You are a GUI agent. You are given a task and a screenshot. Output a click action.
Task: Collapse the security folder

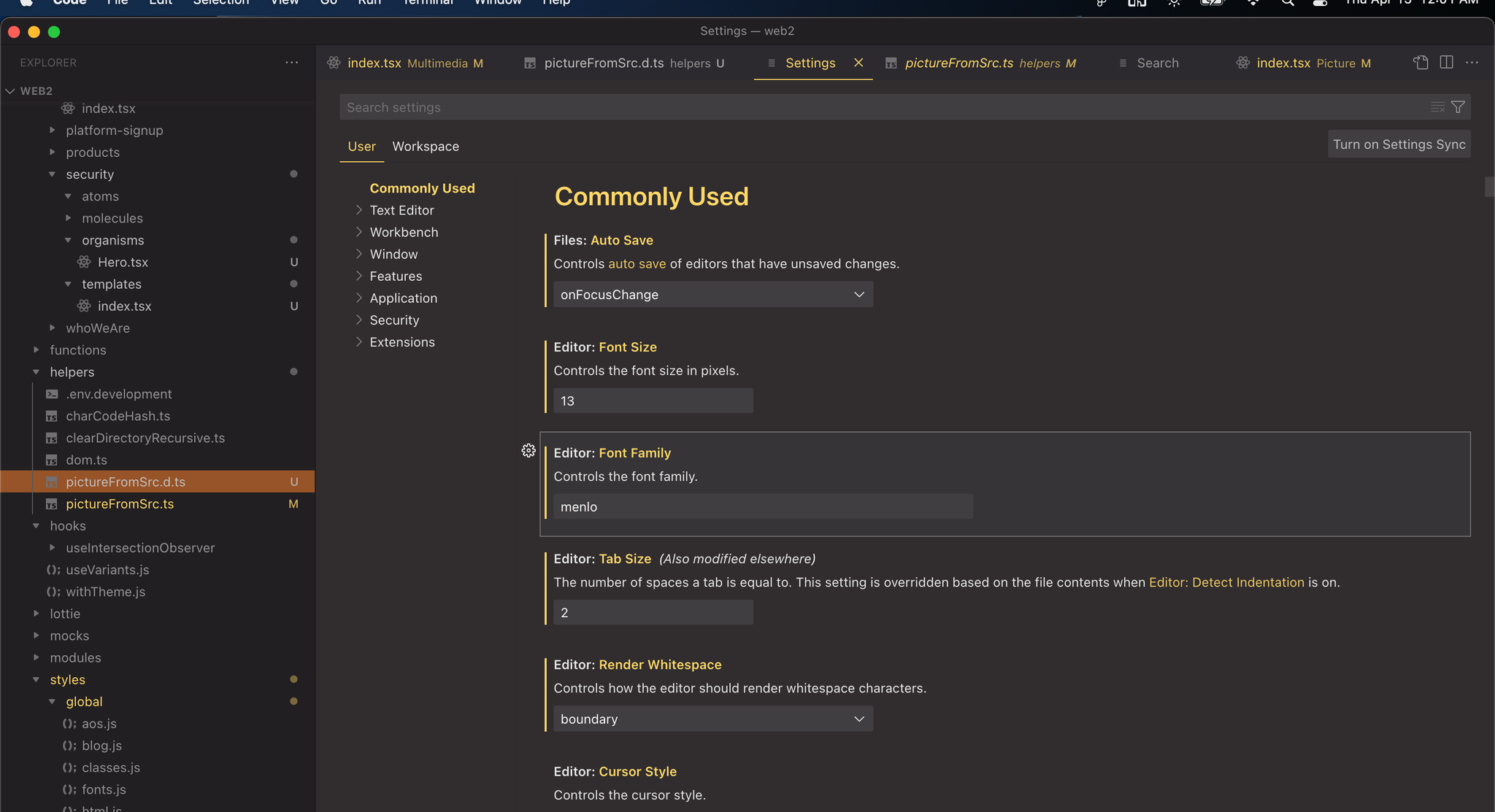tap(52, 174)
